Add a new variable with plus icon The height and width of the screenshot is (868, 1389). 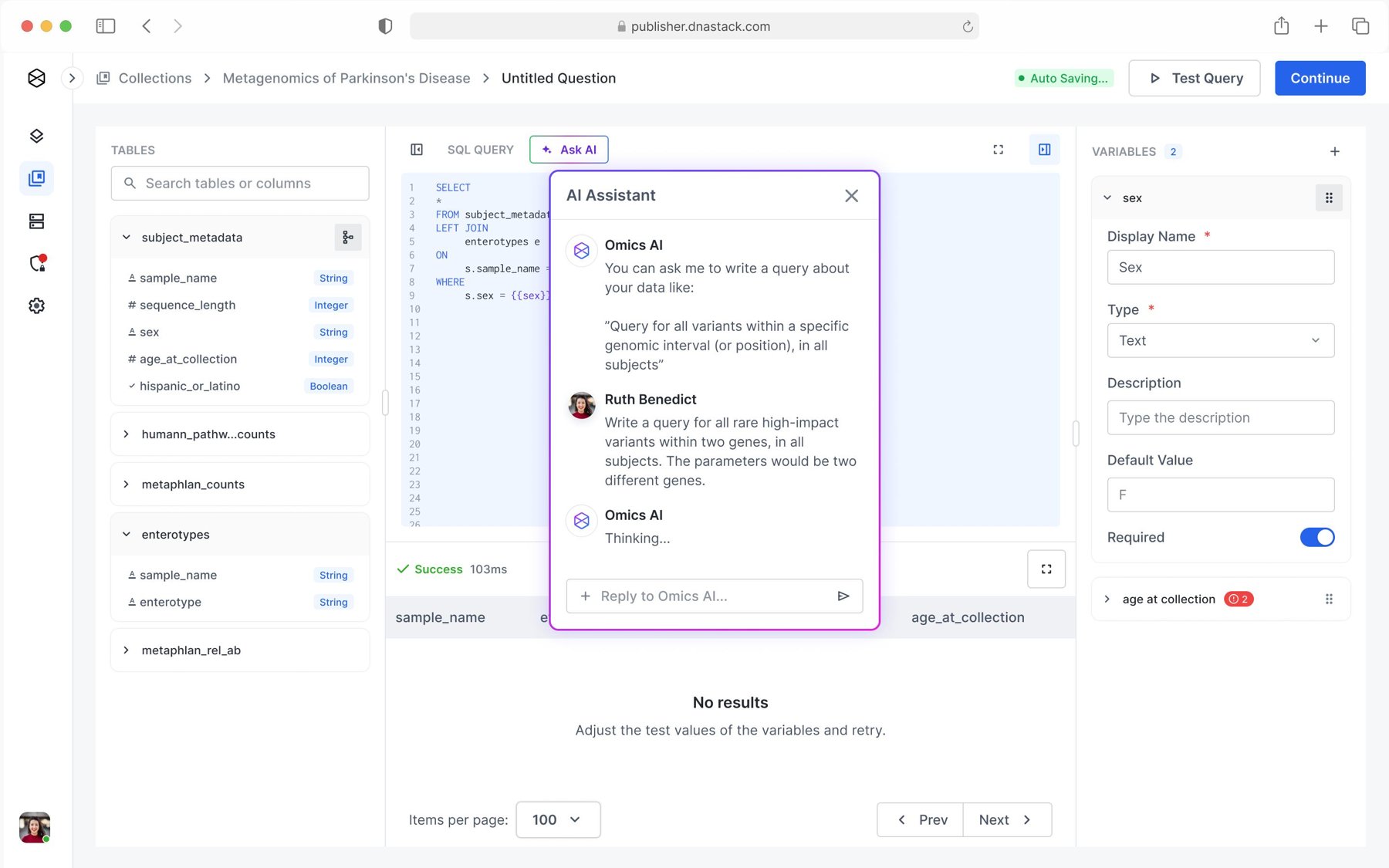click(x=1334, y=152)
